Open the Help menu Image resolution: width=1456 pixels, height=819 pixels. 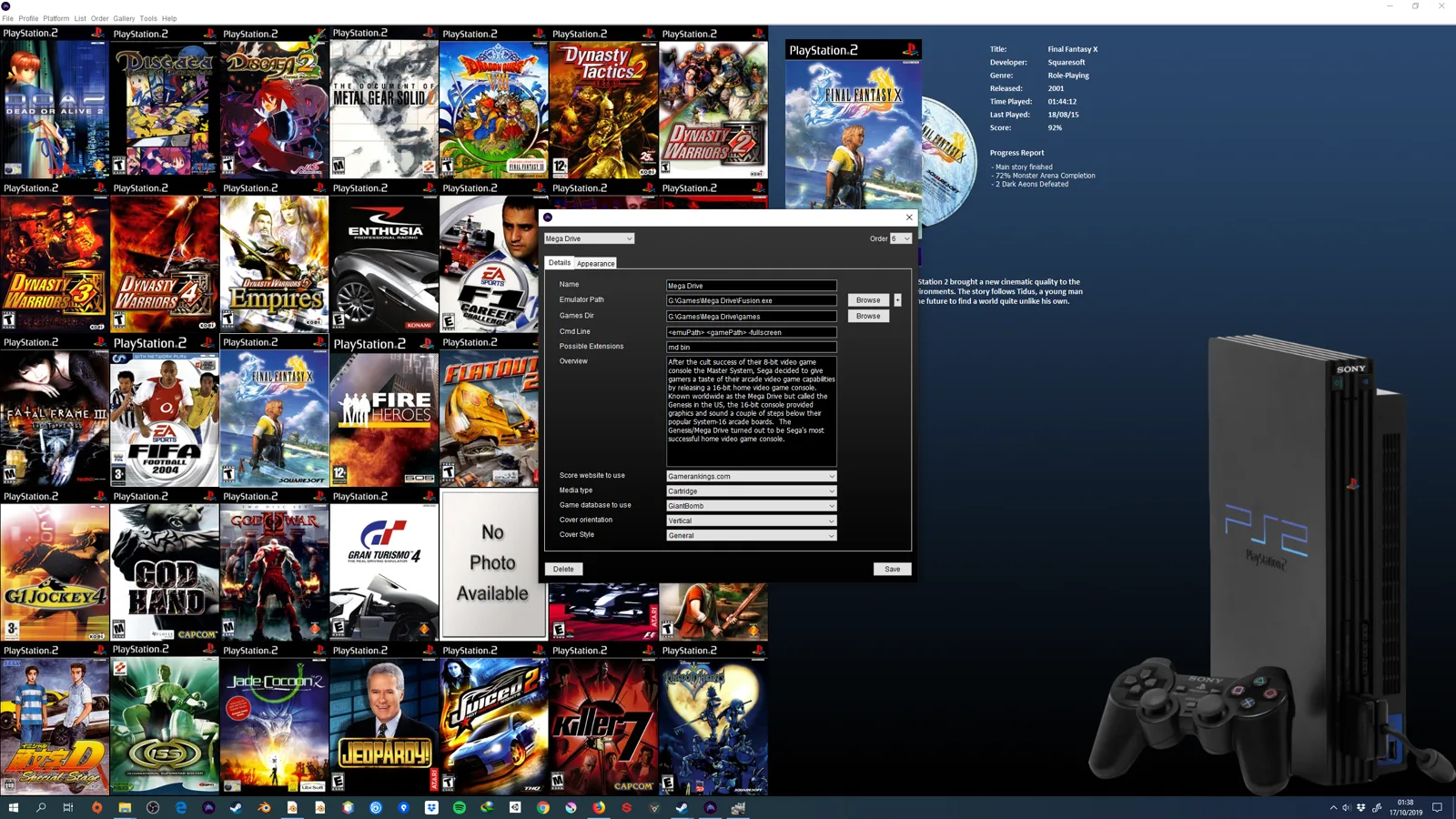(169, 18)
